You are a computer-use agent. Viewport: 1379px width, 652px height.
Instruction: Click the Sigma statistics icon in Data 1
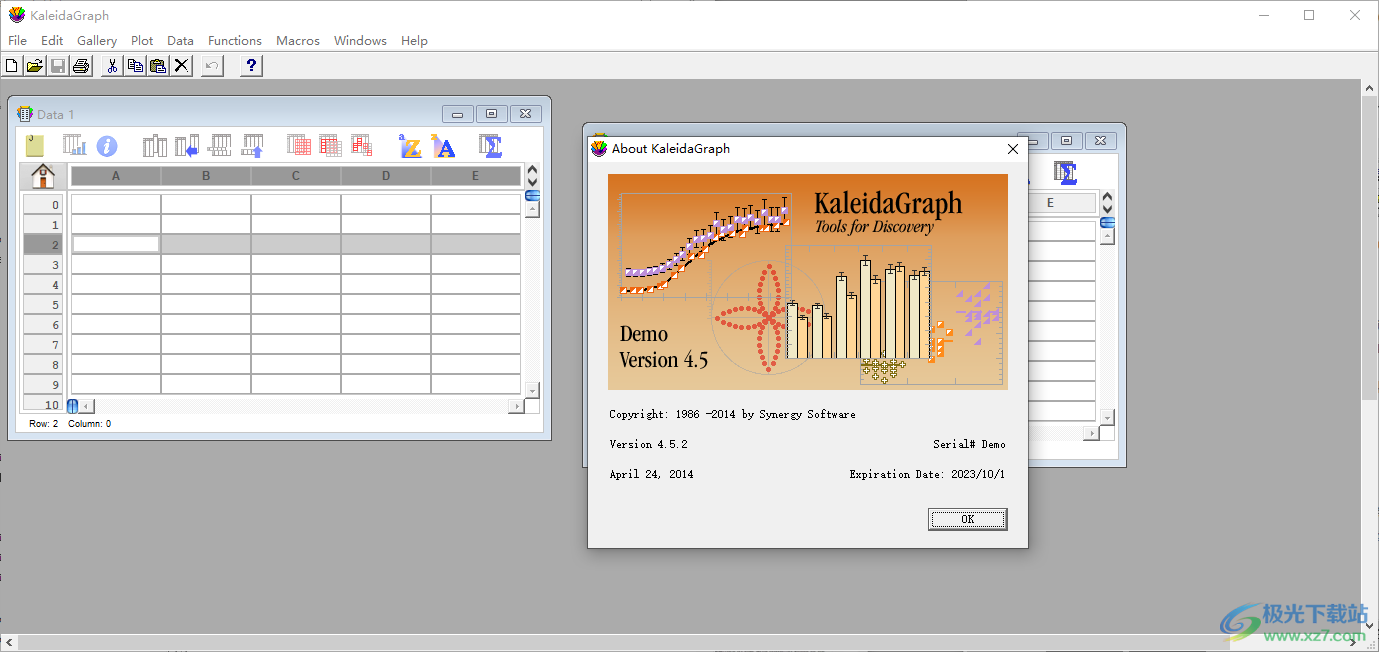click(x=490, y=146)
